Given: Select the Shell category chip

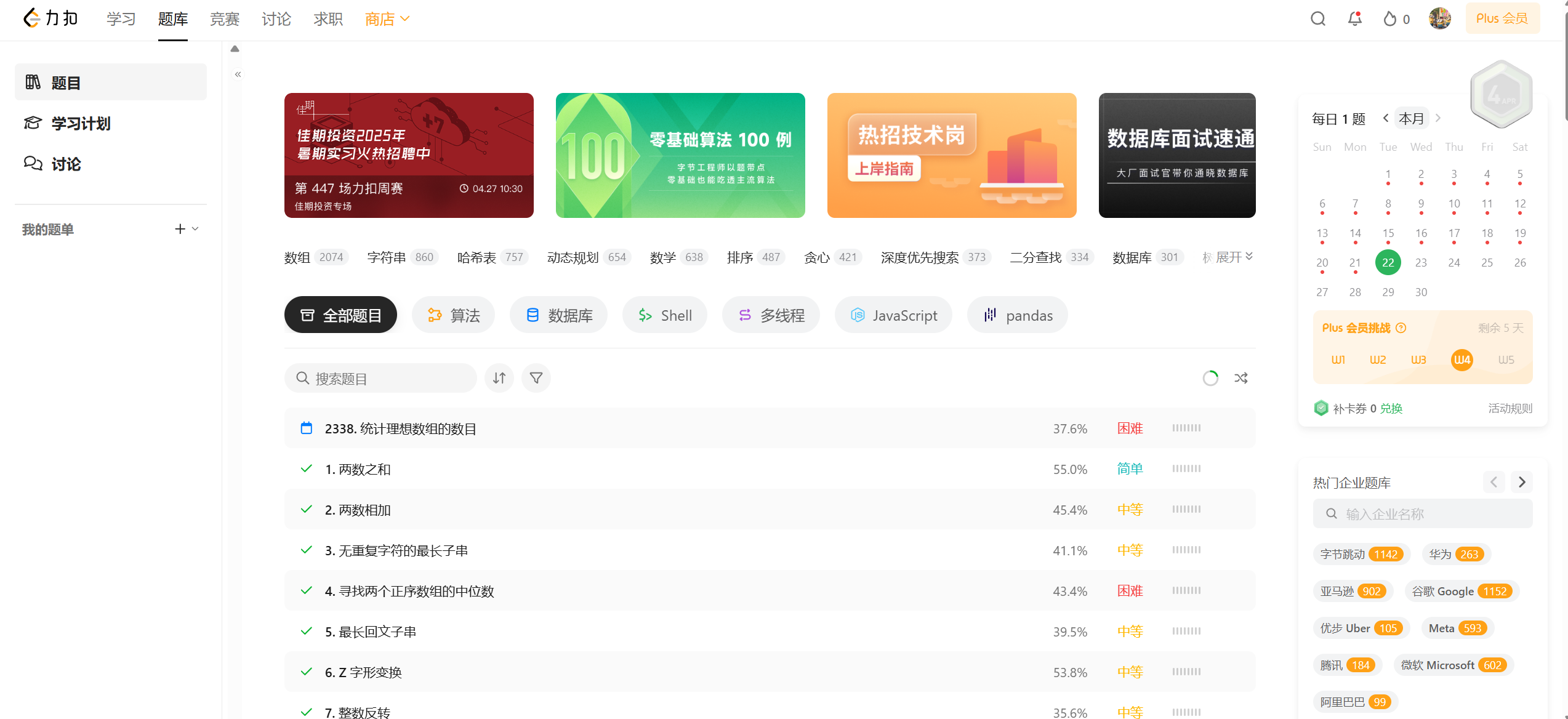Looking at the screenshot, I should [665, 315].
